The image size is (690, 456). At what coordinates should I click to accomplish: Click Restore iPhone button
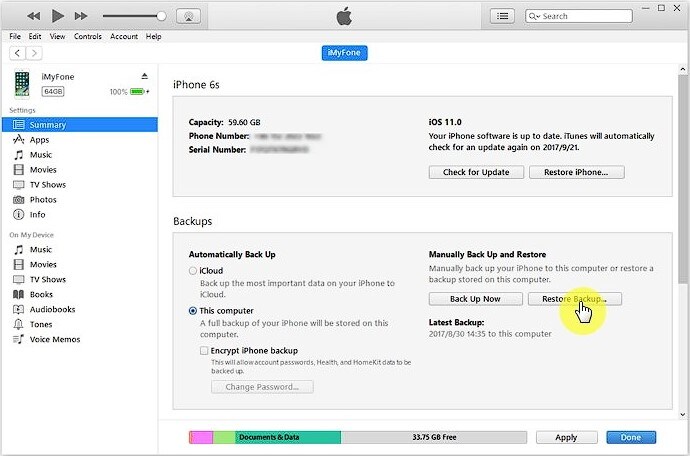tap(576, 172)
